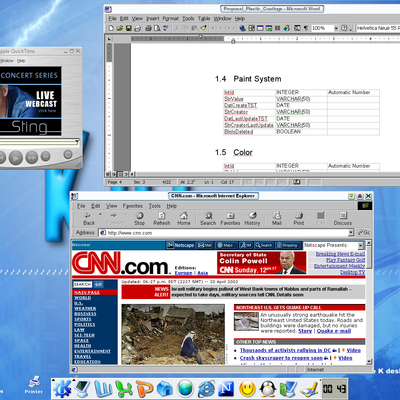Click the Tux penguin icon on KDE panel
This screenshot has width=400, height=400.
click(x=267, y=389)
